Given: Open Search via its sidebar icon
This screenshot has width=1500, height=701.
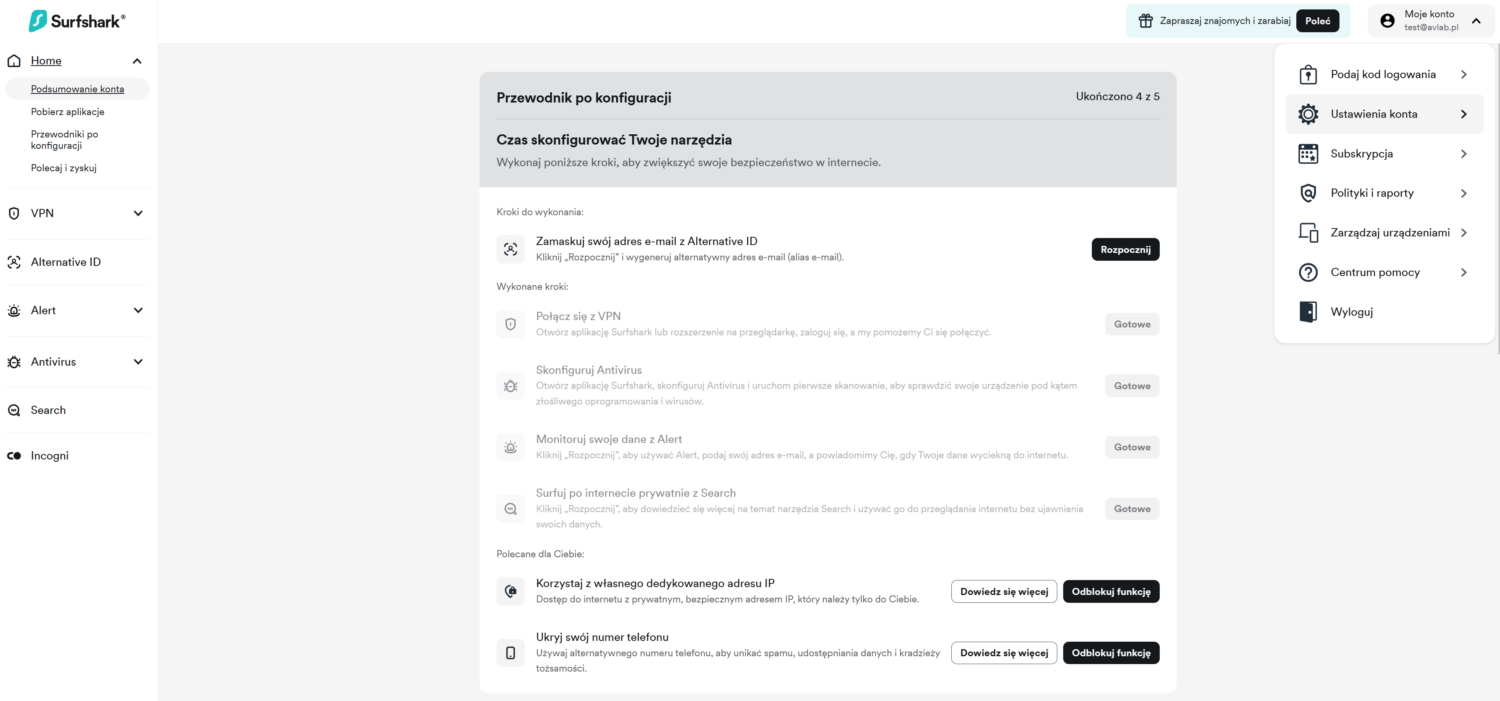Looking at the screenshot, I should point(13,410).
